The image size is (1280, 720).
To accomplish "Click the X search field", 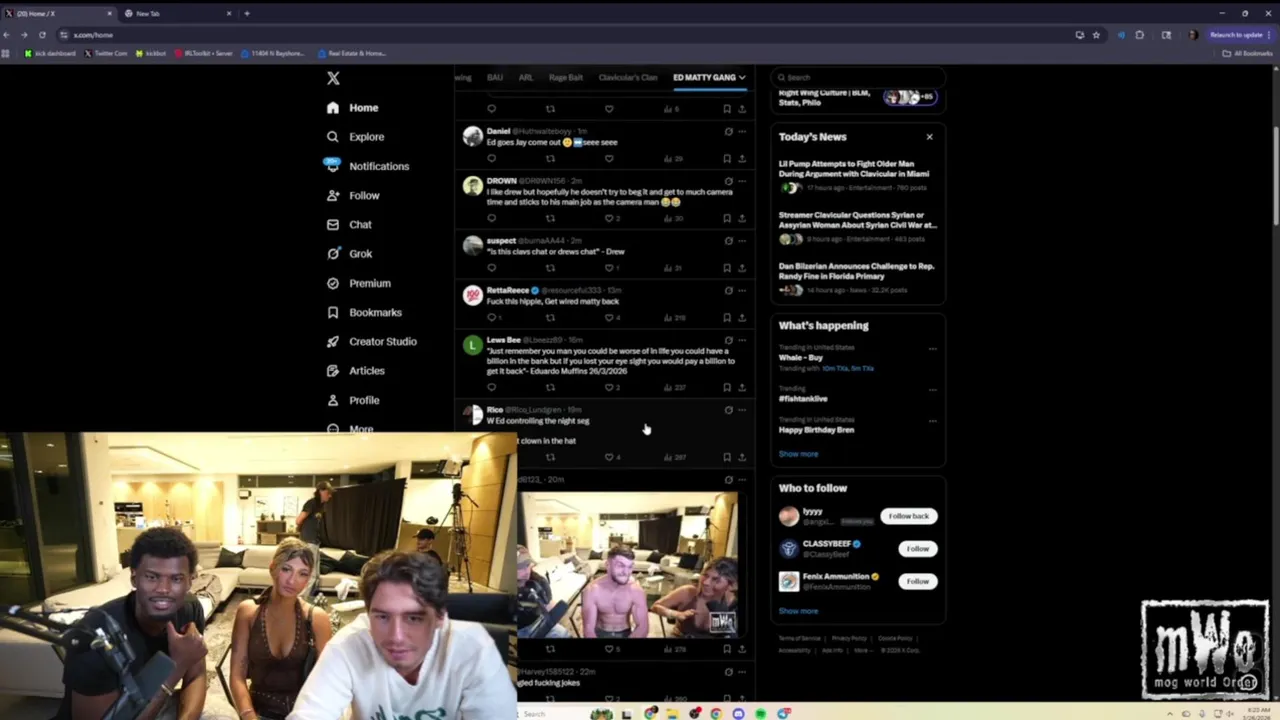I will coord(858,77).
